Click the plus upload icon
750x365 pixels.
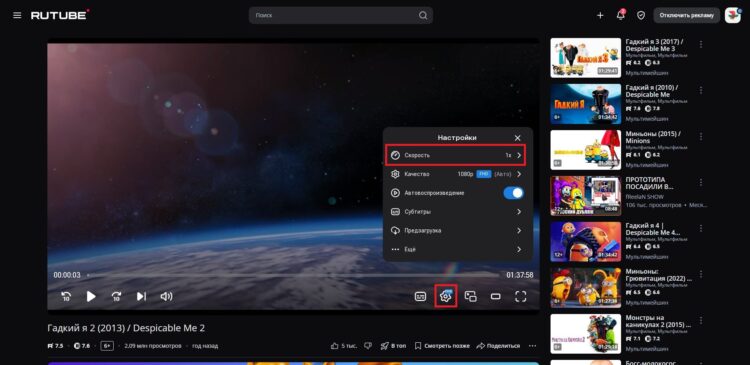pyautogui.click(x=600, y=15)
